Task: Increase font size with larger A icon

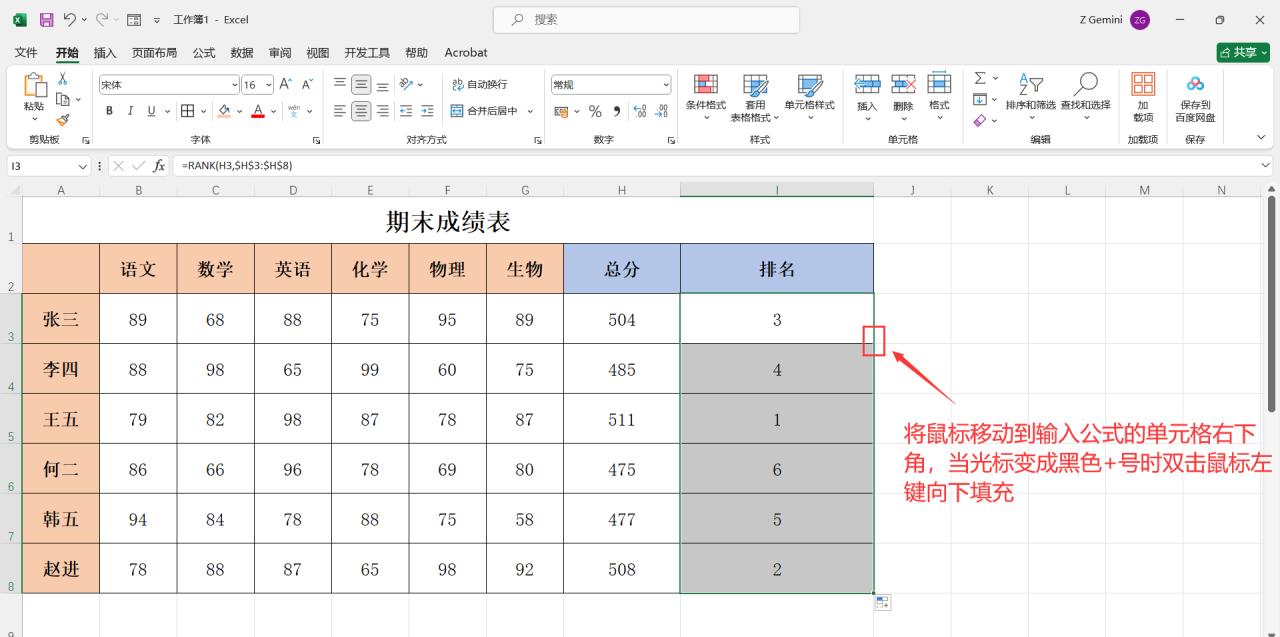Action: (286, 85)
